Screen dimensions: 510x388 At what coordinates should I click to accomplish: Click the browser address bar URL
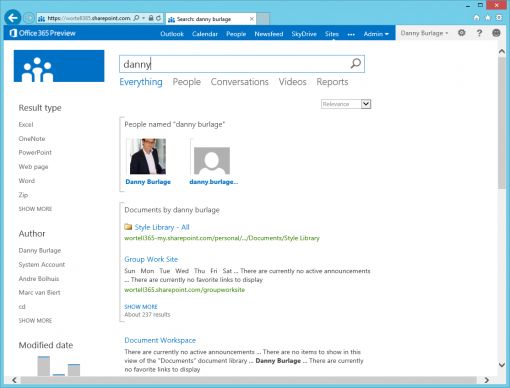point(89,18)
